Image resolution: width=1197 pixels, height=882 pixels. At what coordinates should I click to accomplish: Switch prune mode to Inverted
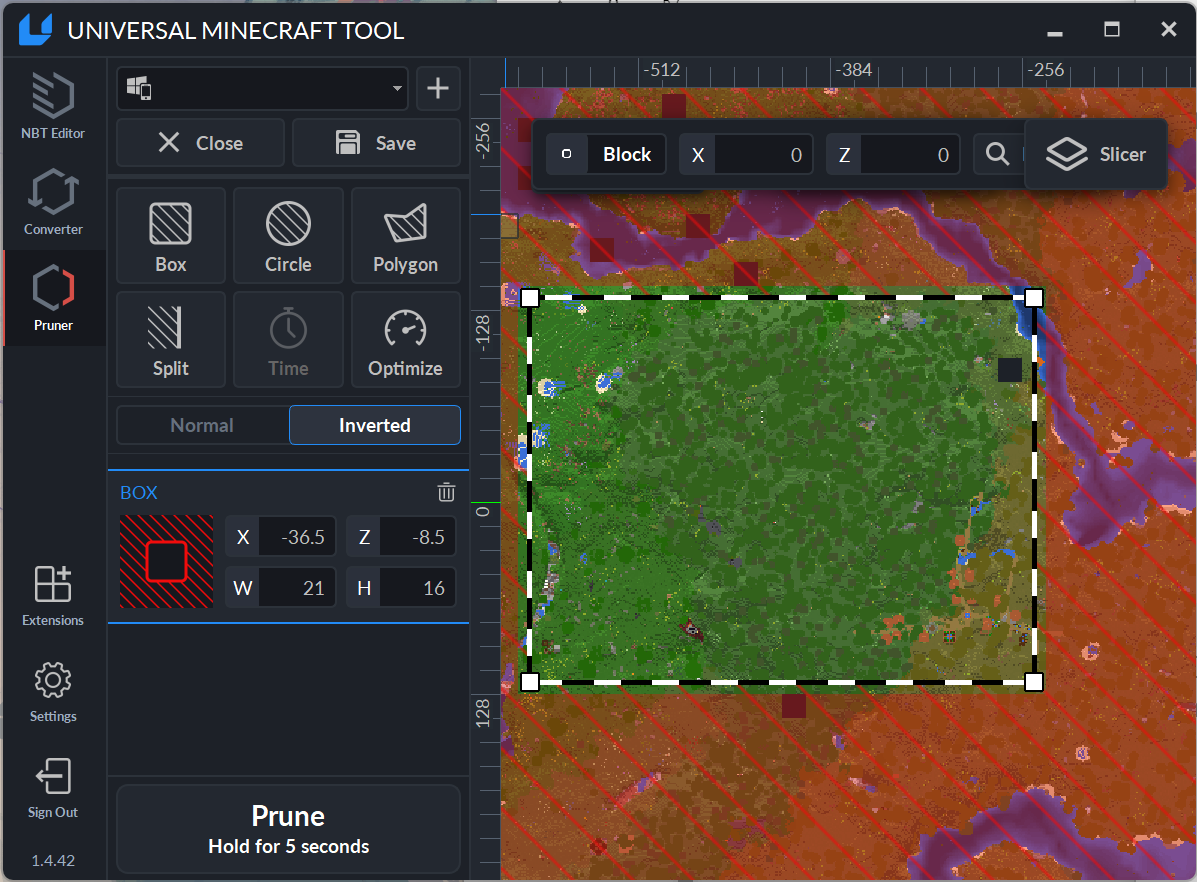[x=375, y=425]
